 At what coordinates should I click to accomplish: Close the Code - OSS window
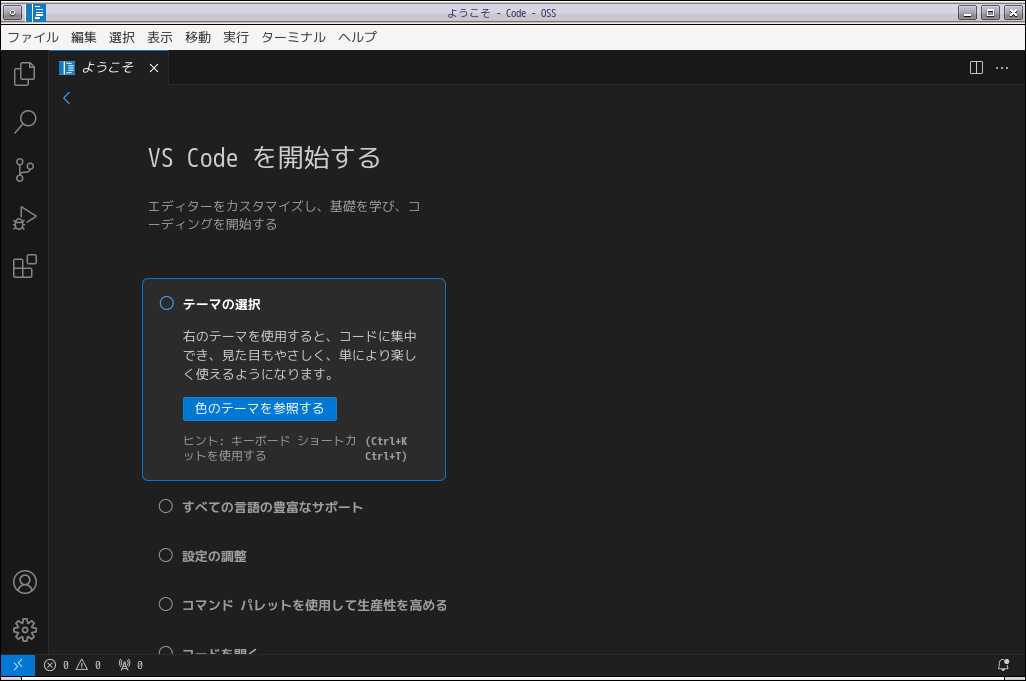pyautogui.click(x=1013, y=12)
